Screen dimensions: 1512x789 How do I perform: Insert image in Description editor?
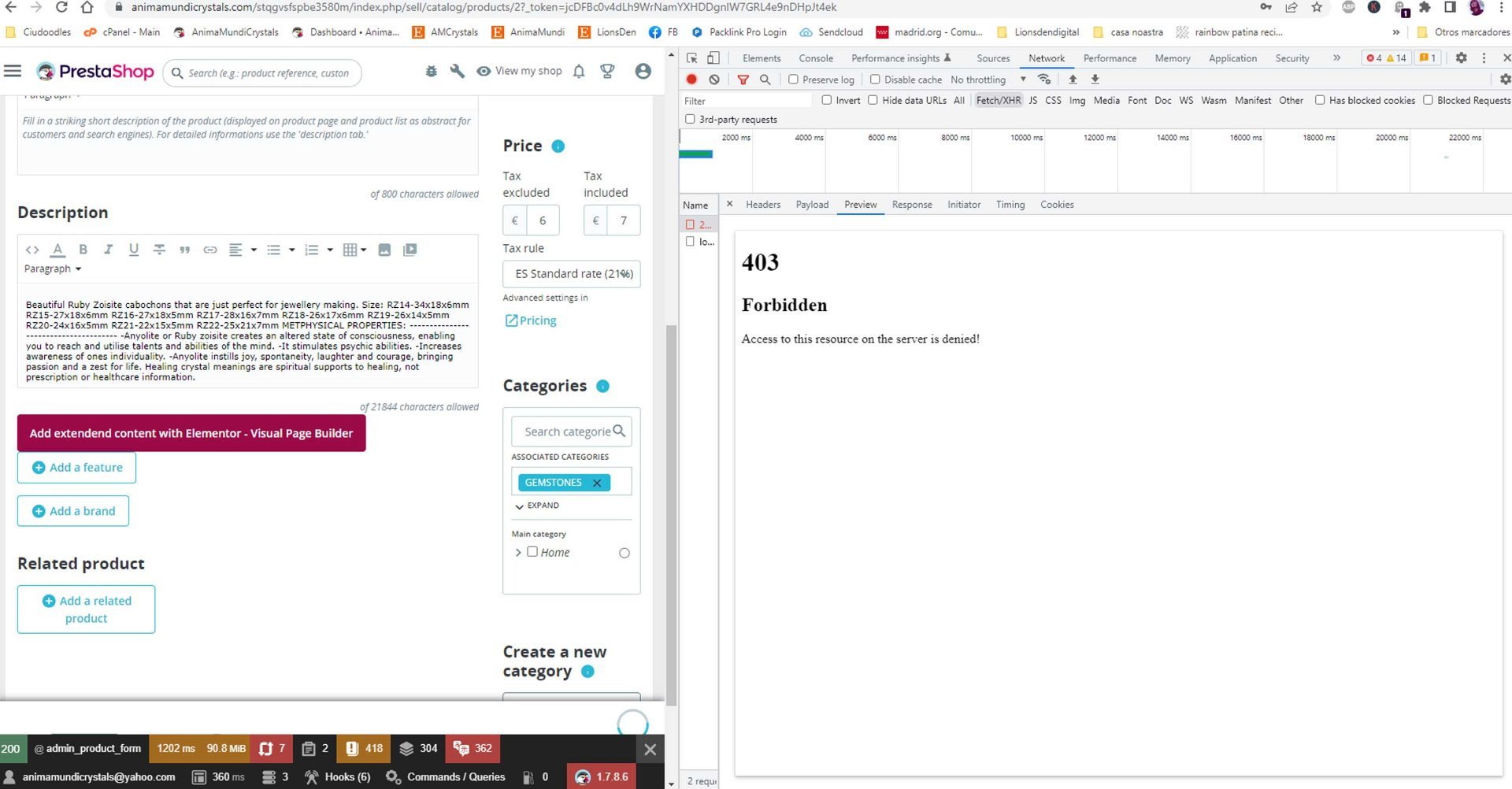384,250
